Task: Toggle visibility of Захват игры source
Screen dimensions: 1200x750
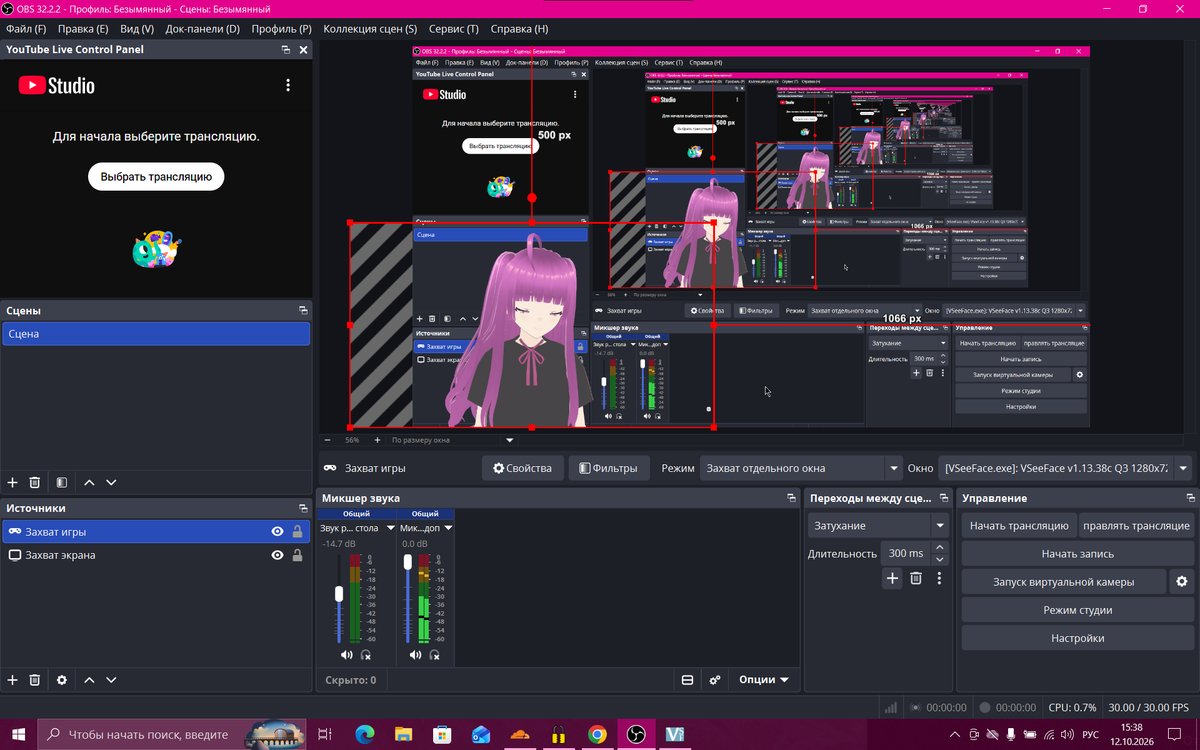Action: [277, 532]
